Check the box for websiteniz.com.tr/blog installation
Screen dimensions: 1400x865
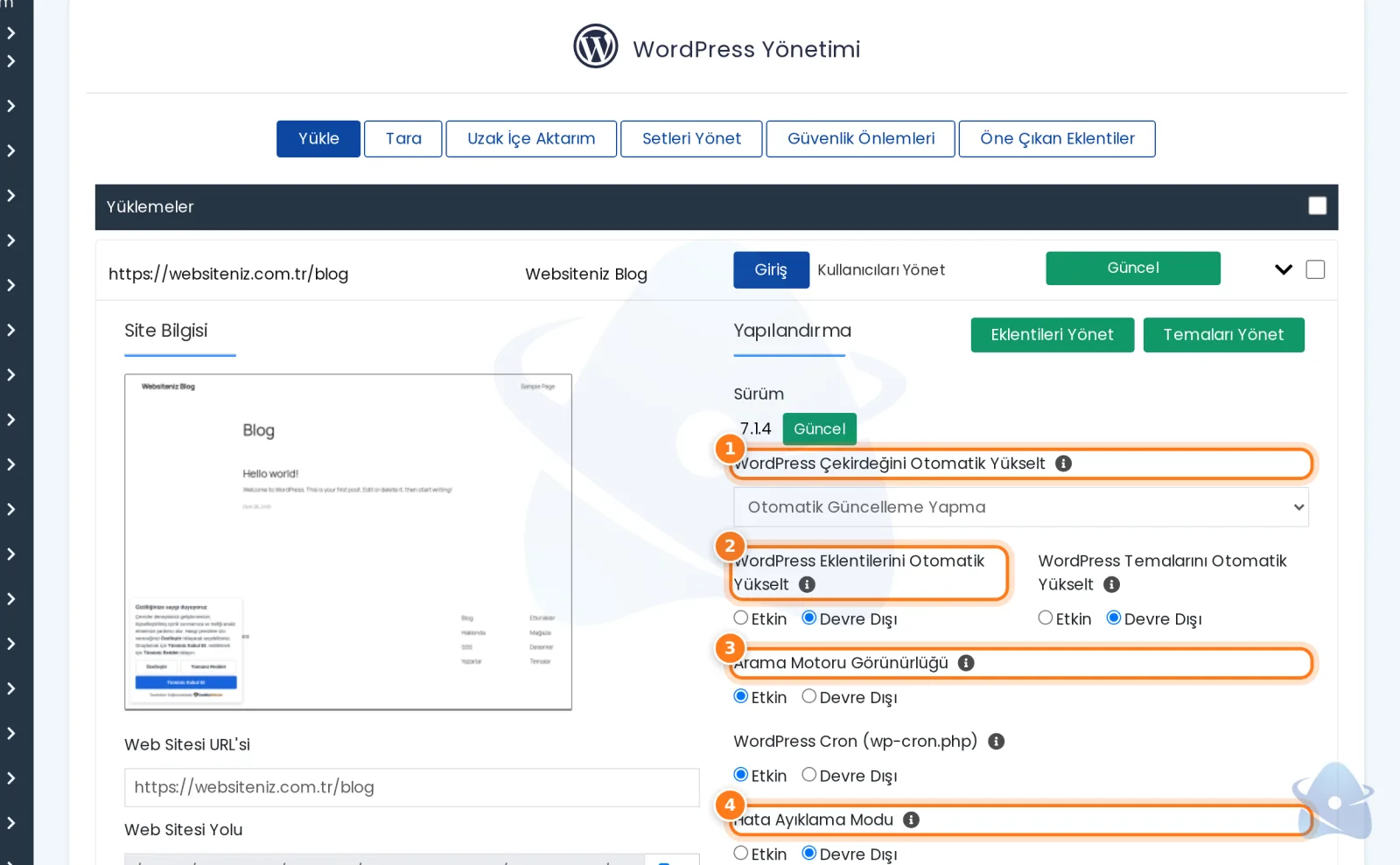click(1315, 269)
